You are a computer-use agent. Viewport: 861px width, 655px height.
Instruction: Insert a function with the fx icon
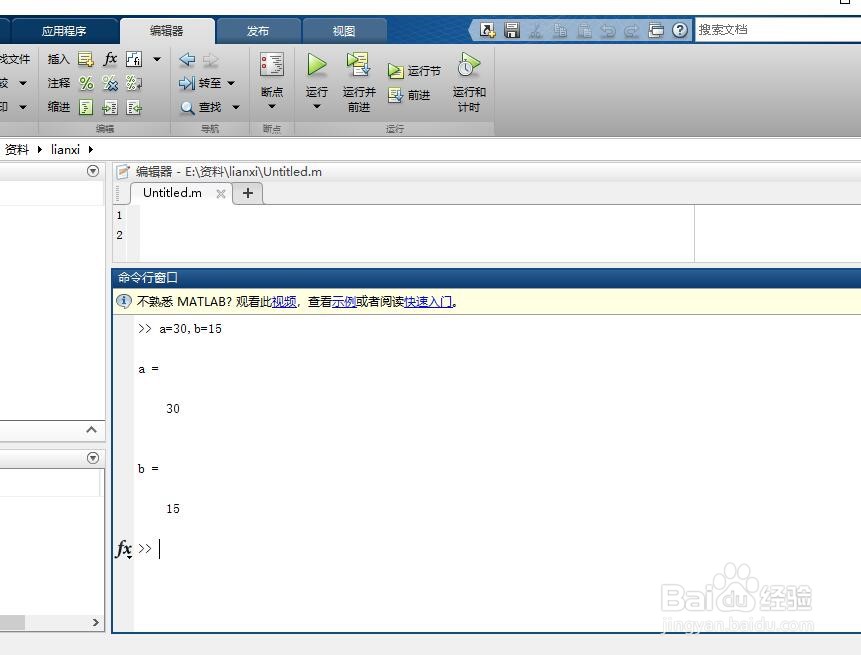coord(110,59)
